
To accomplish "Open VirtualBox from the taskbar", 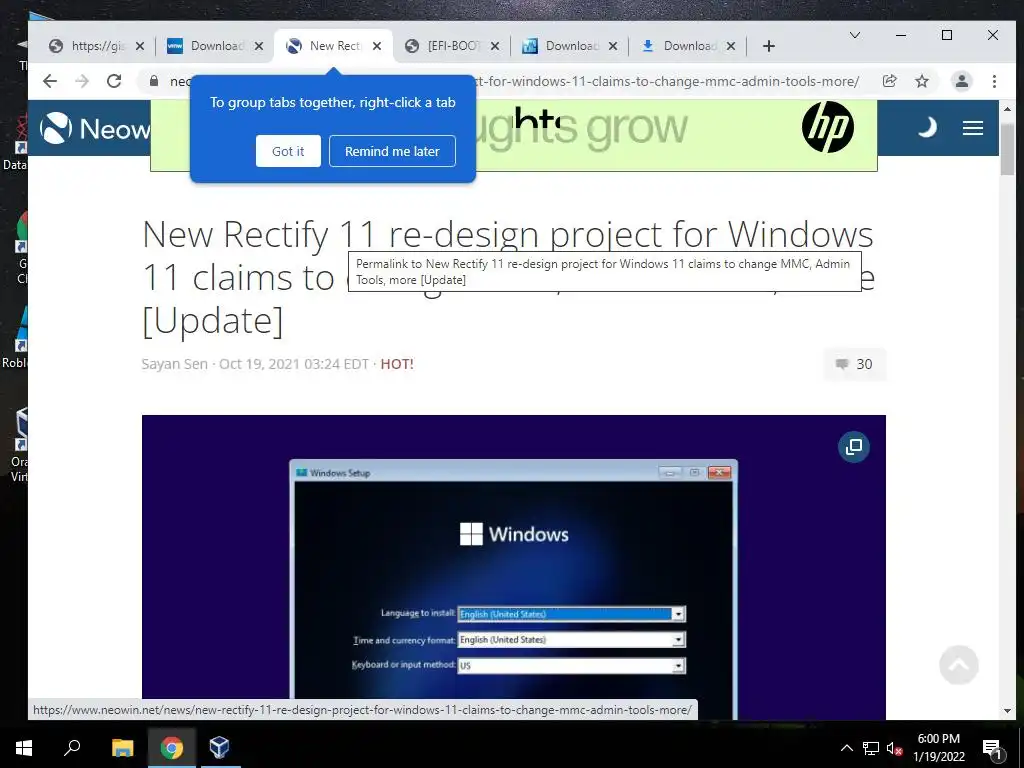I will (219, 747).
